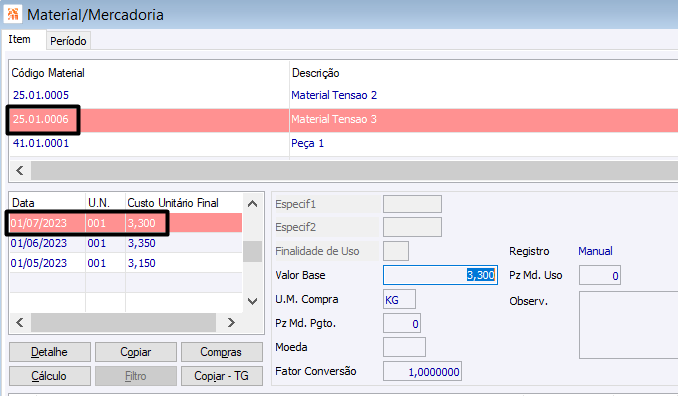The height and width of the screenshot is (396, 678).
Task: Click left arrow of materials horizontal scrollbar
Action: click(20, 170)
